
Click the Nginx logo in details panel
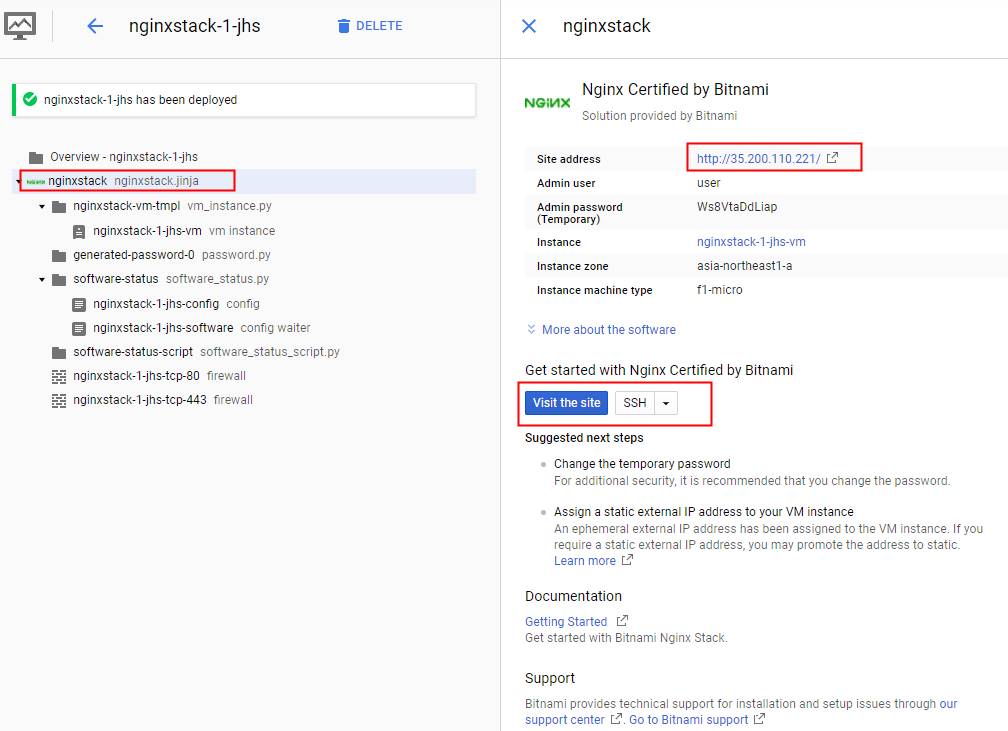click(547, 103)
